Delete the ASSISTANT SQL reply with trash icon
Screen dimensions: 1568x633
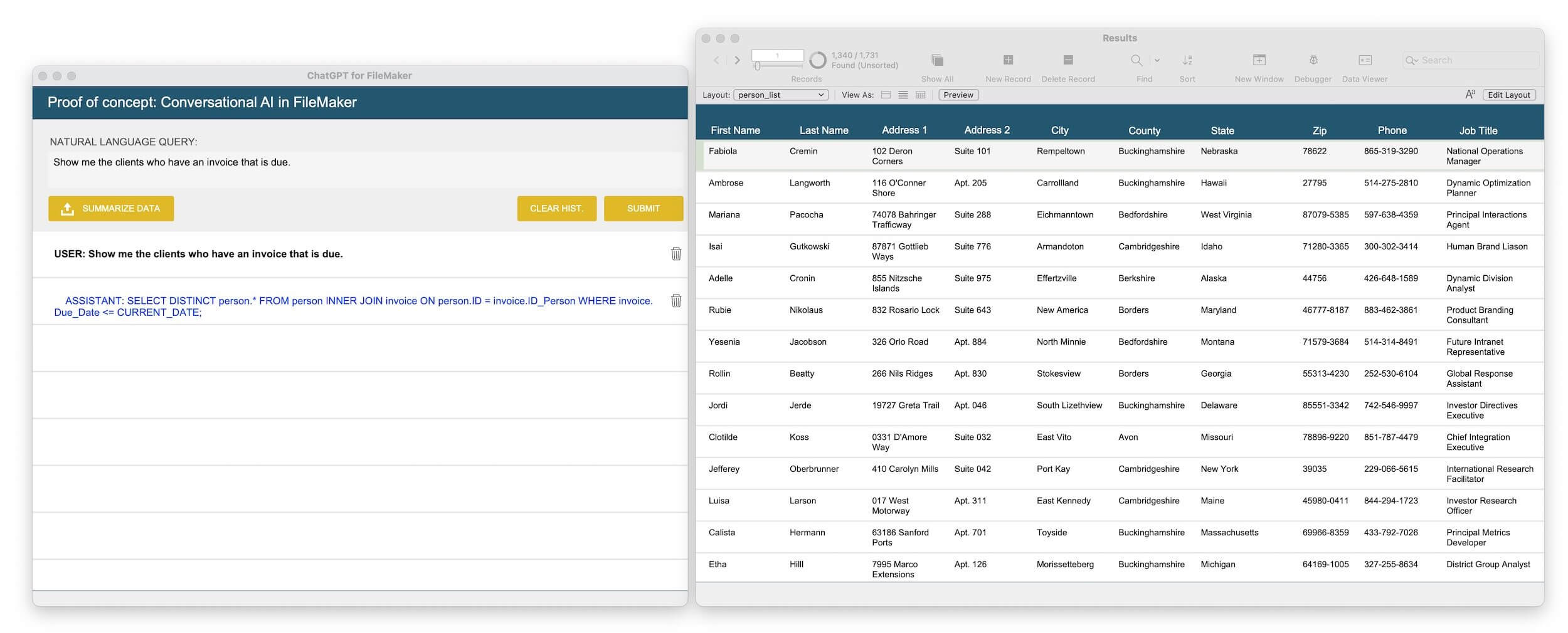(x=675, y=301)
